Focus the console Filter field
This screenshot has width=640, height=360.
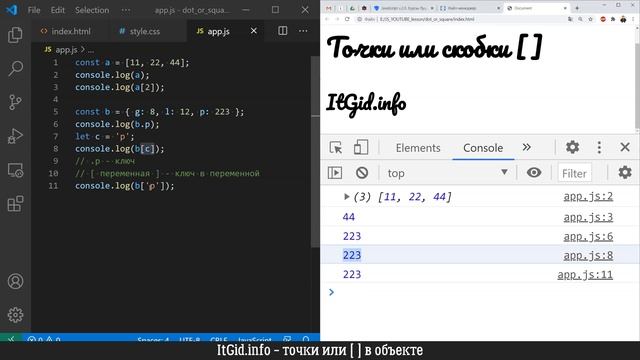pyautogui.click(x=574, y=173)
